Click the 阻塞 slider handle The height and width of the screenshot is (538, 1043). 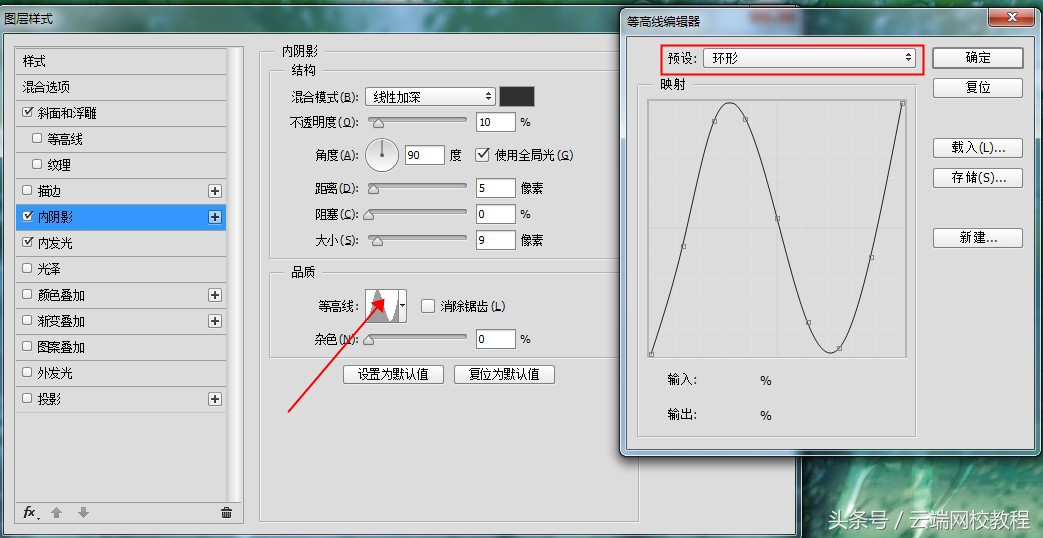point(369,215)
